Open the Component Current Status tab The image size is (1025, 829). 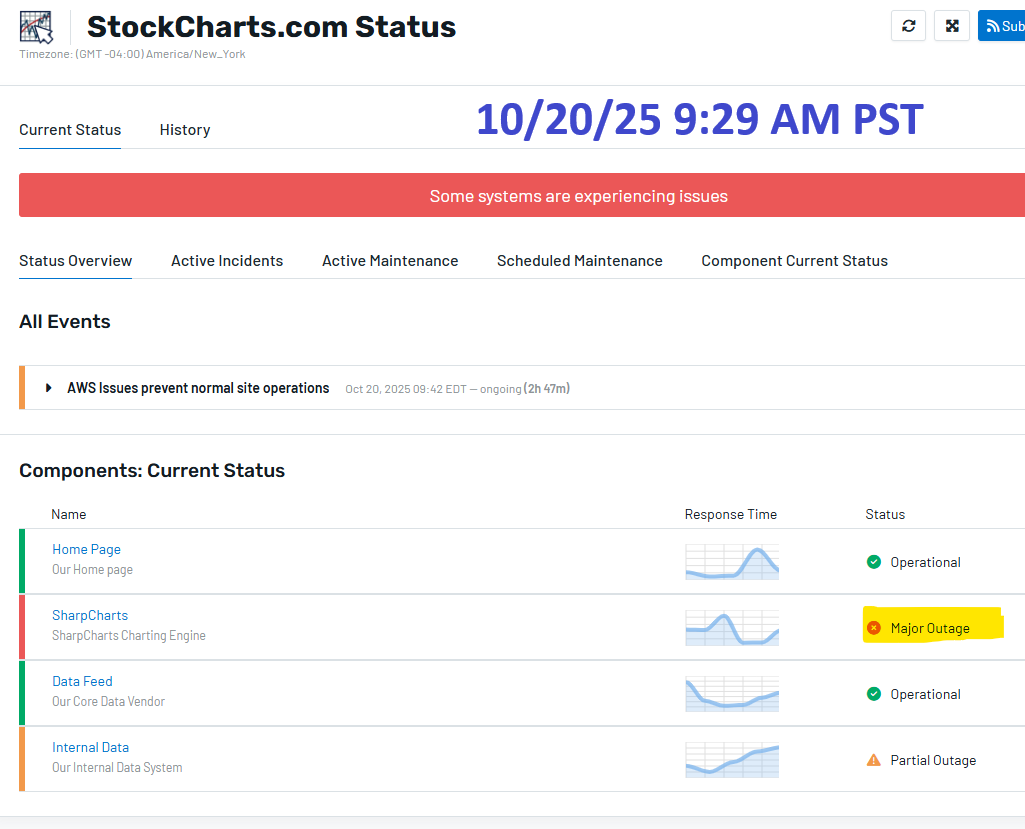coord(794,261)
